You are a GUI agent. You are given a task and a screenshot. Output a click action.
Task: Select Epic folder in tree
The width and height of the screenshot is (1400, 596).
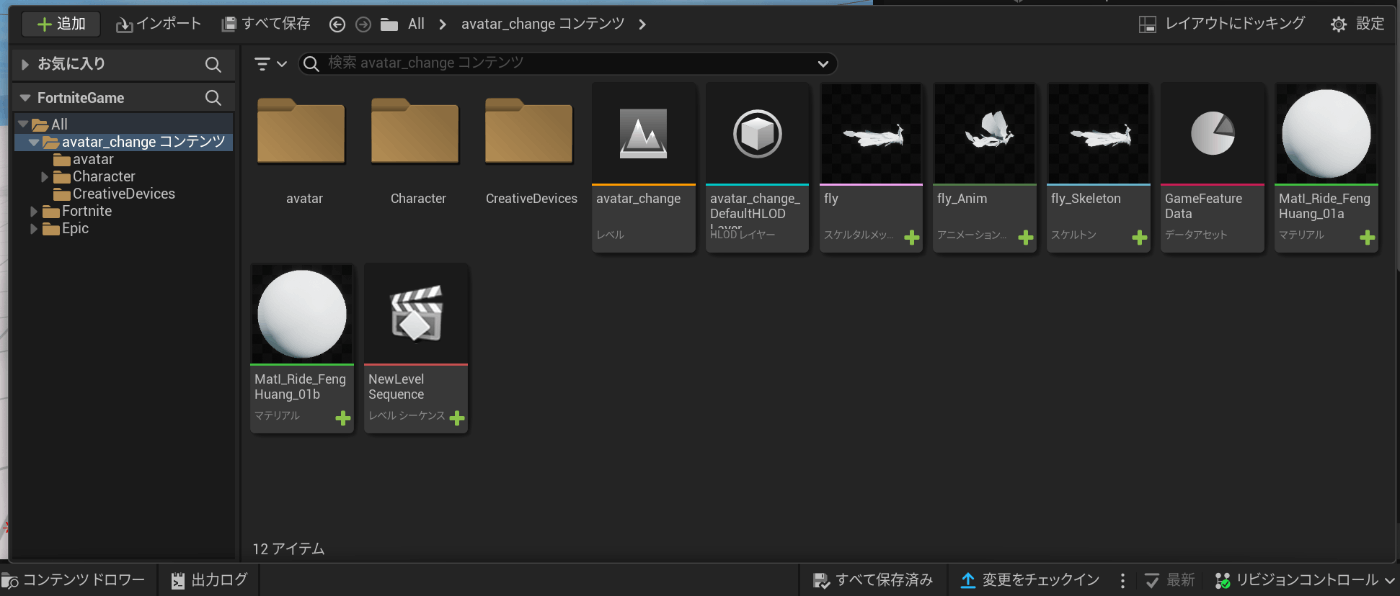(x=65, y=228)
